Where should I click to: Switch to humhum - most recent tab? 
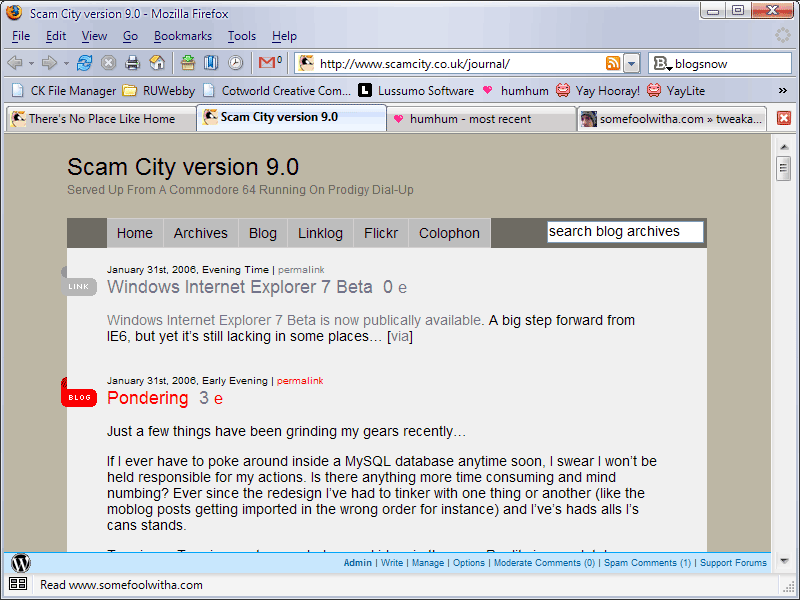(481, 119)
